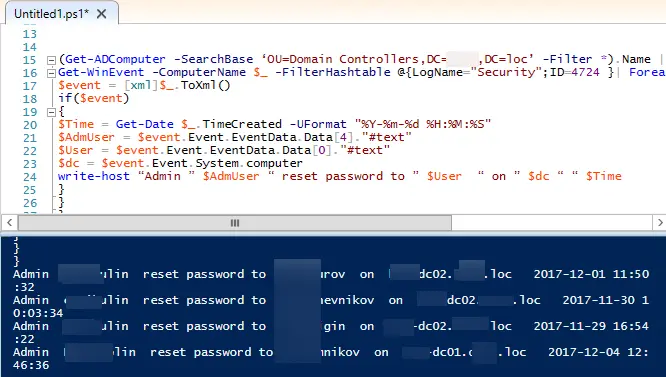Click the console output dated 2017-11-29
Image resolution: width=666 pixels, height=377 pixels.
[x=331, y=332]
